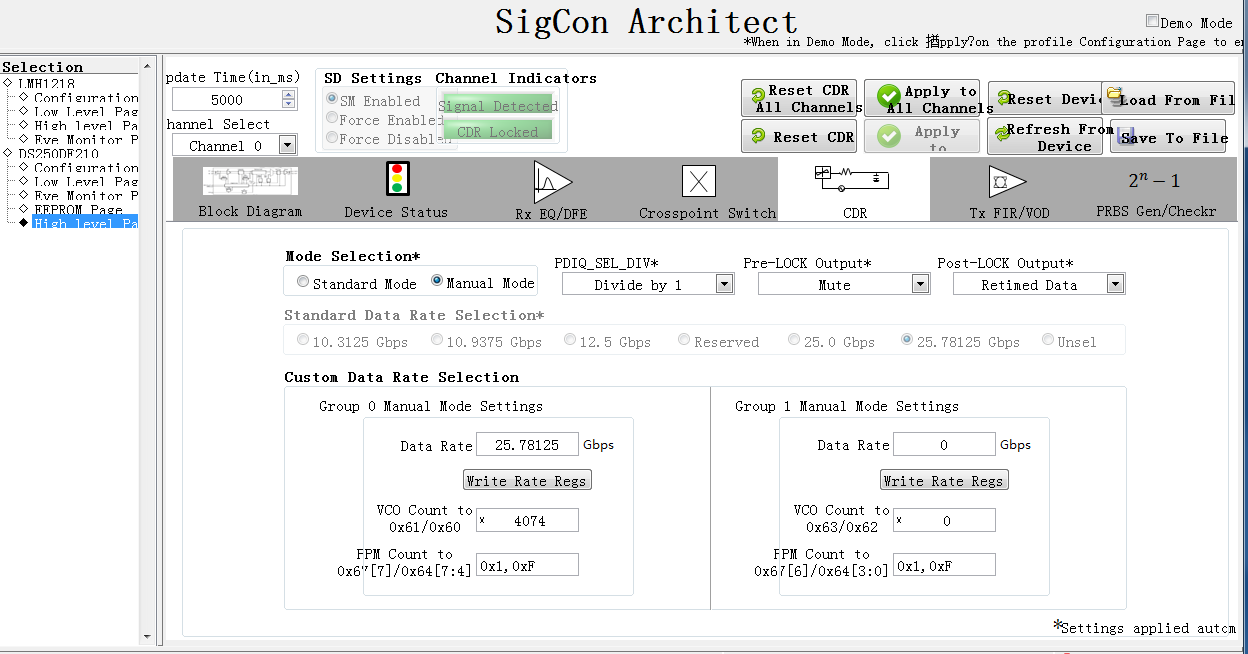The width and height of the screenshot is (1248, 654).
Task: Write Rate Regs for Group 0
Action: pyautogui.click(x=527, y=481)
